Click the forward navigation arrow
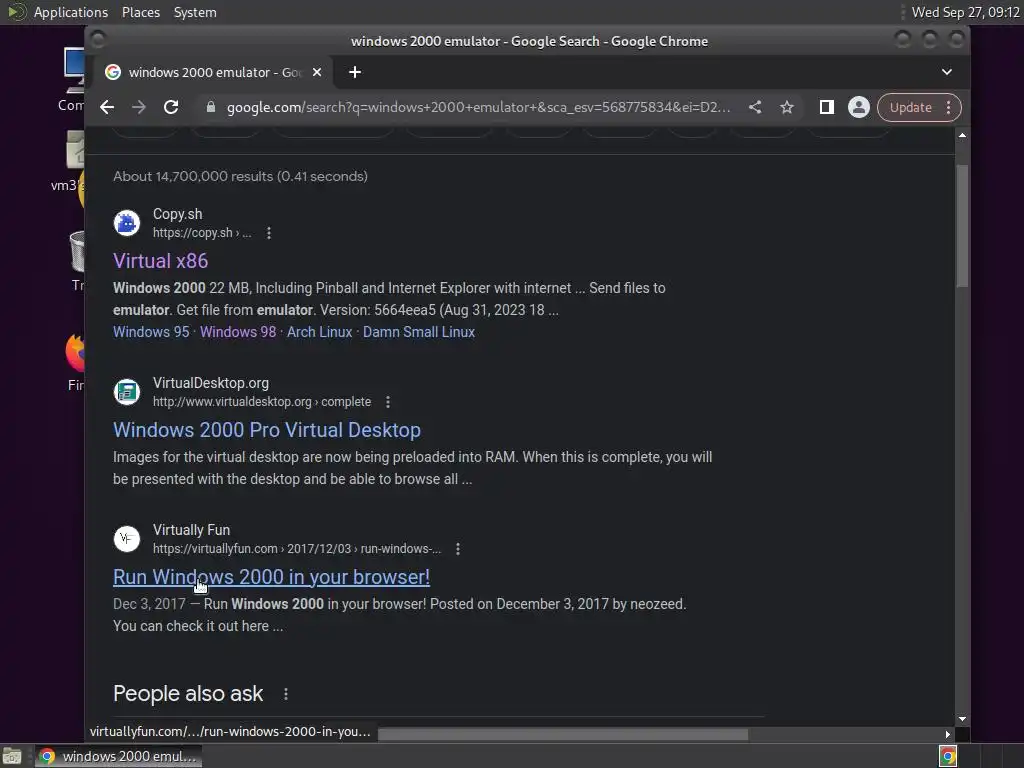The width and height of the screenshot is (1024, 768). (138, 107)
